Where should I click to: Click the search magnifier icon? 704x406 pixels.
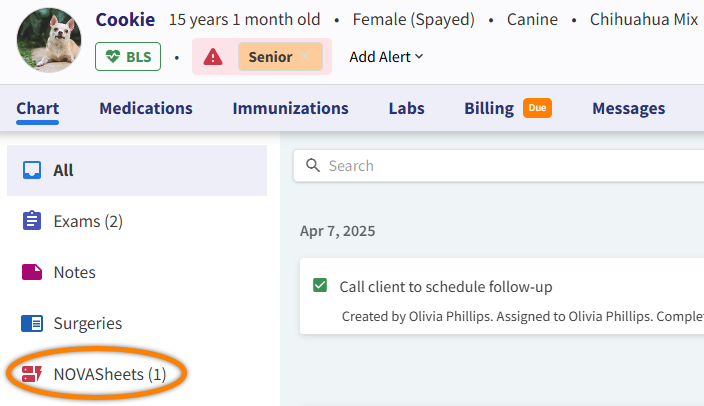(x=312, y=165)
